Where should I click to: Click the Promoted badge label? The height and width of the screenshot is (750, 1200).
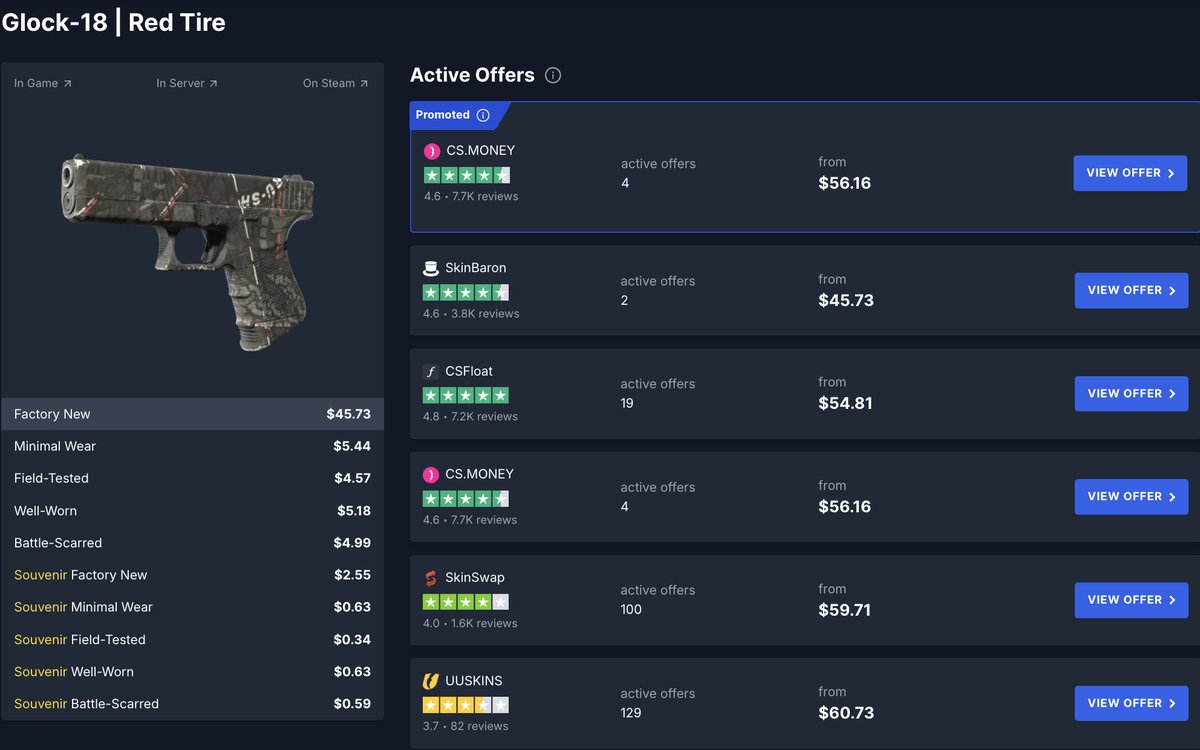pos(443,115)
